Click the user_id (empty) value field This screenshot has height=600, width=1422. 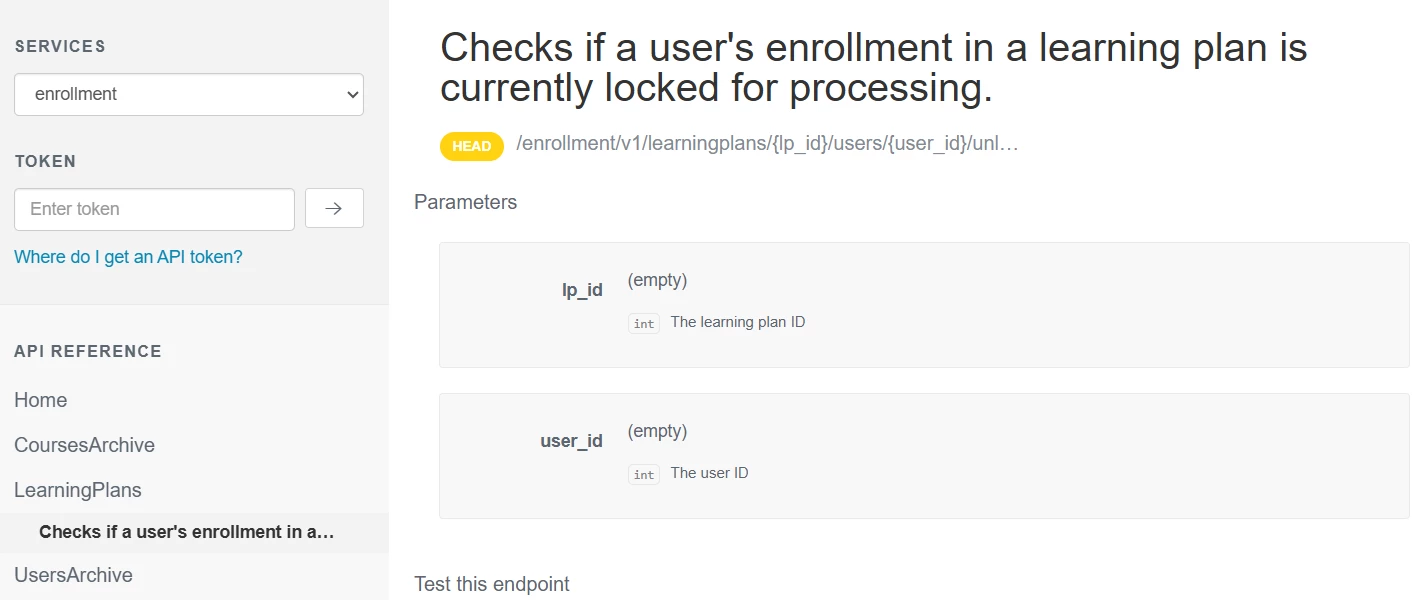click(657, 432)
